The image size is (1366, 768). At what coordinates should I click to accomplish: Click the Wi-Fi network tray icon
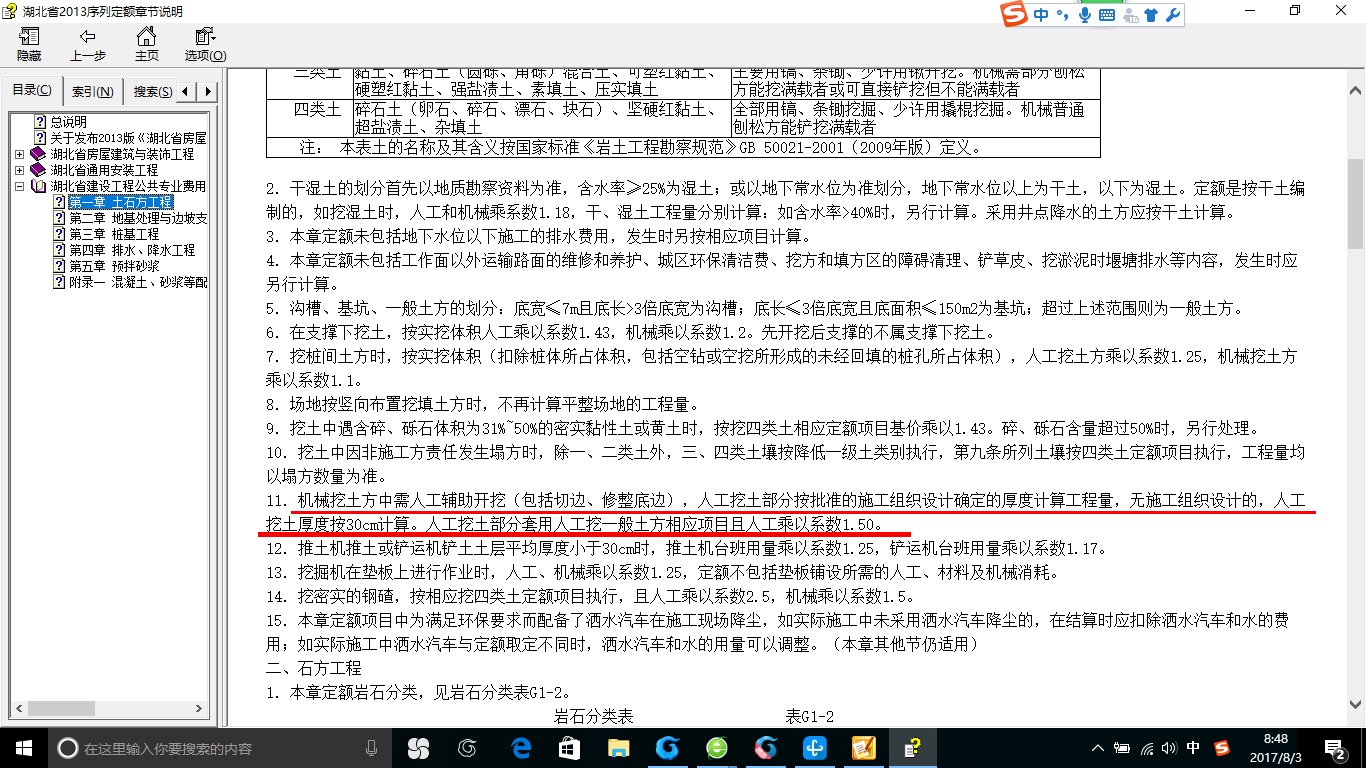tap(1146, 748)
